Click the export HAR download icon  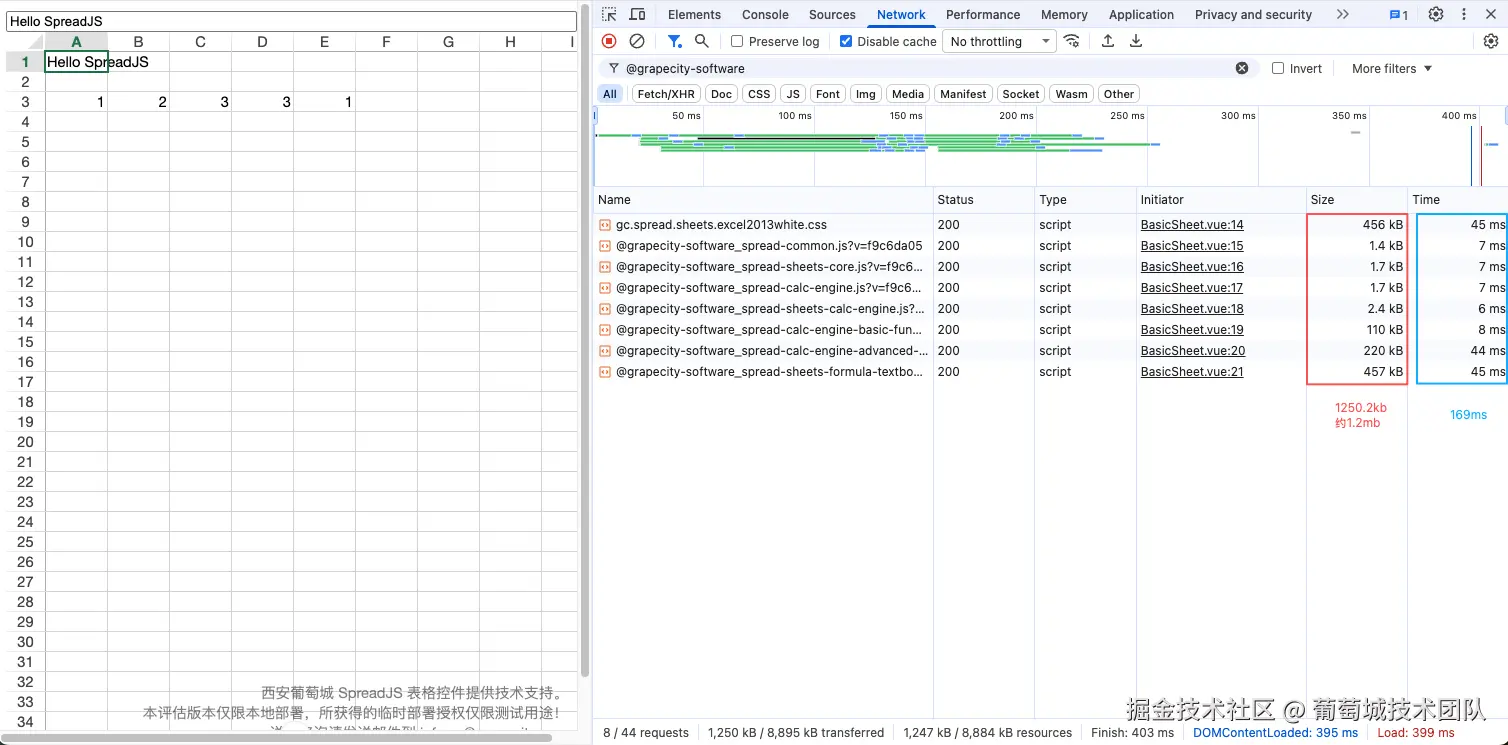1136,41
